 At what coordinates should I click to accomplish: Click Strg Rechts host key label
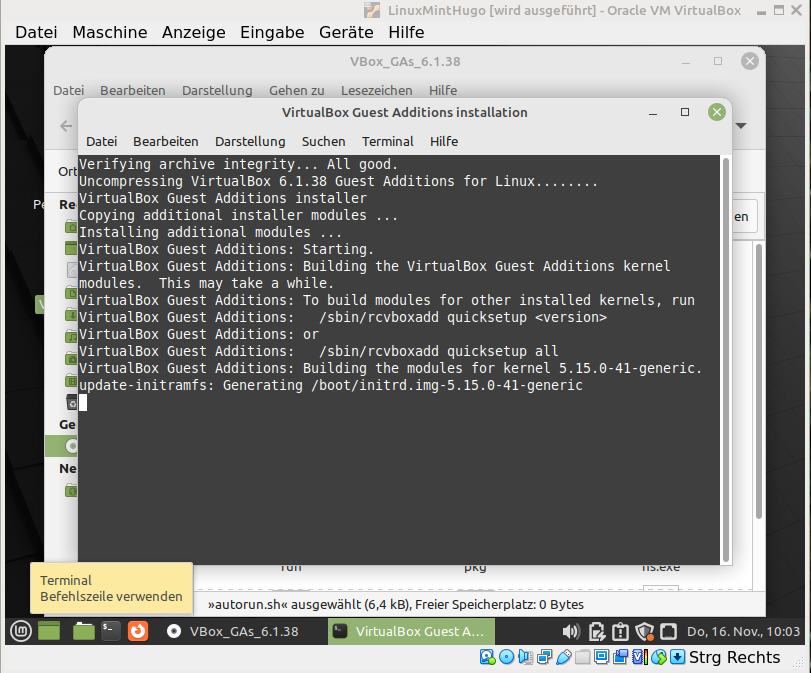tap(734, 657)
